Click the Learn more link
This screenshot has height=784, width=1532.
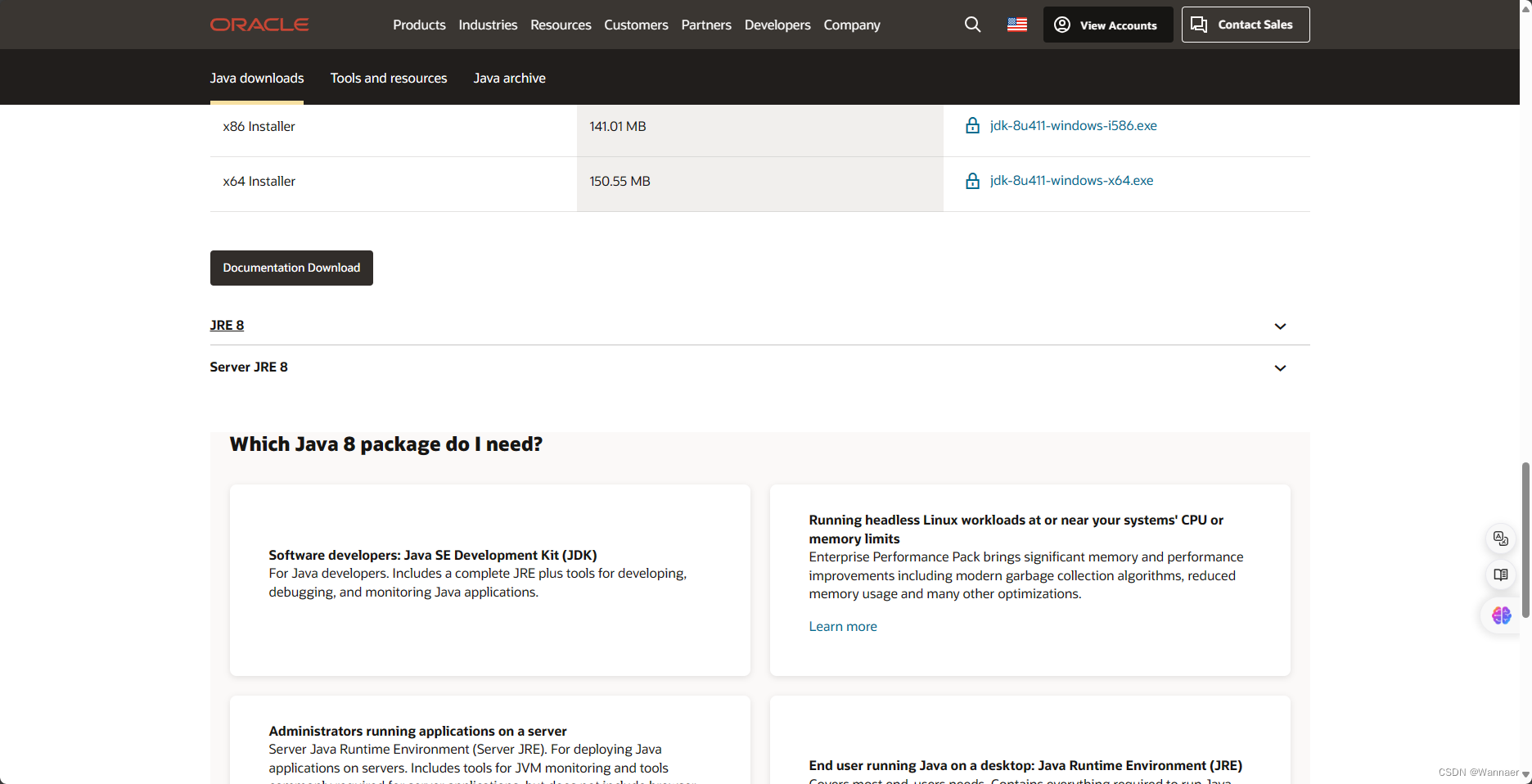point(843,626)
